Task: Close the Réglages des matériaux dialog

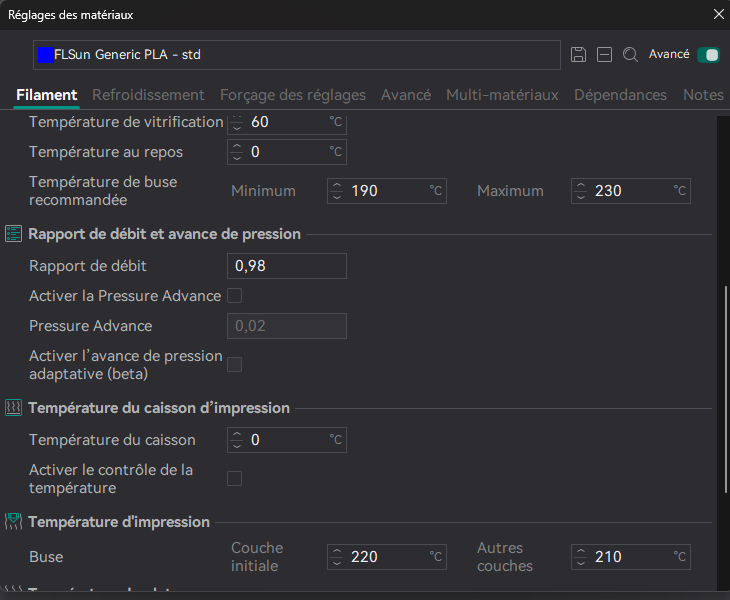Action: click(718, 14)
